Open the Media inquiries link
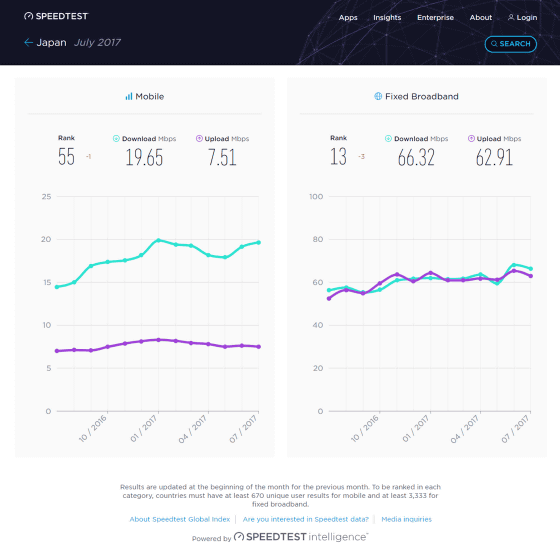The height and width of the screenshot is (546, 560). tap(406, 519)
